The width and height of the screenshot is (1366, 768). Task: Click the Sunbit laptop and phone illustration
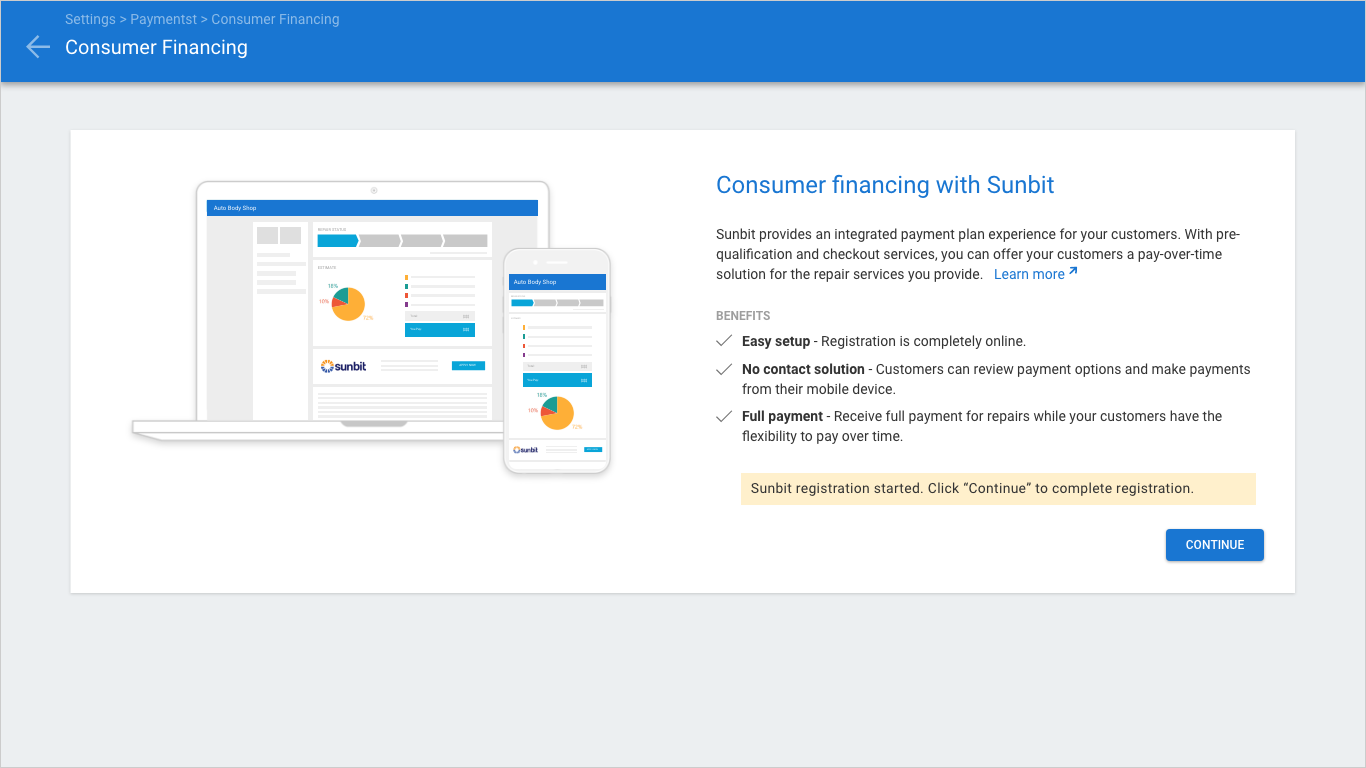click(x=372, y=327)
